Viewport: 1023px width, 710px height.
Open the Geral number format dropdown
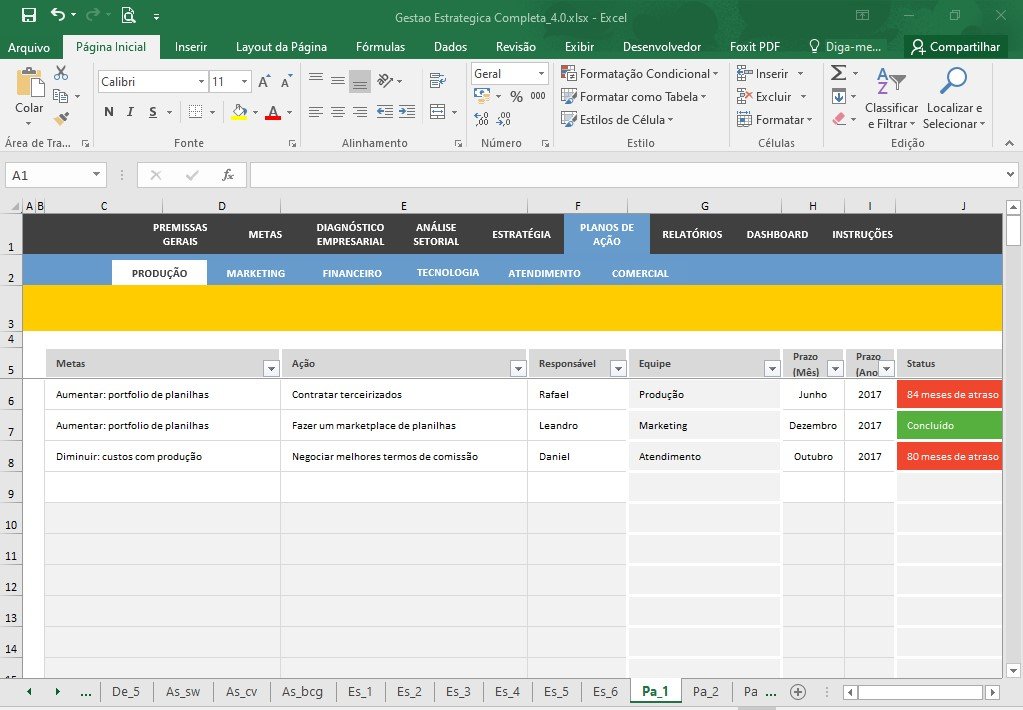tap(542, 74)
